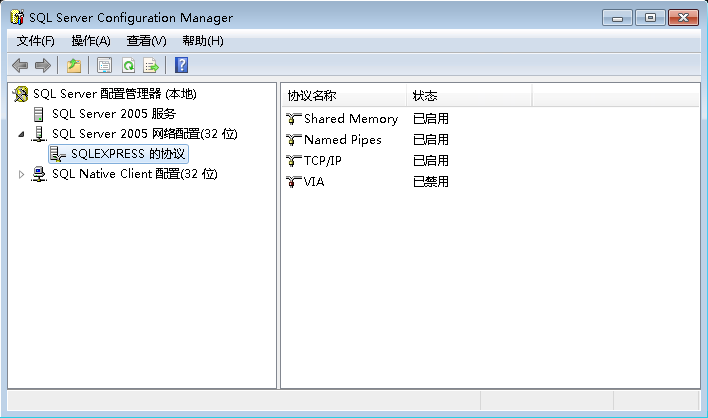Screen dimensions: 708x418
Task: Click the SQL Native Client 配置 icon
Action: (39, 174)
